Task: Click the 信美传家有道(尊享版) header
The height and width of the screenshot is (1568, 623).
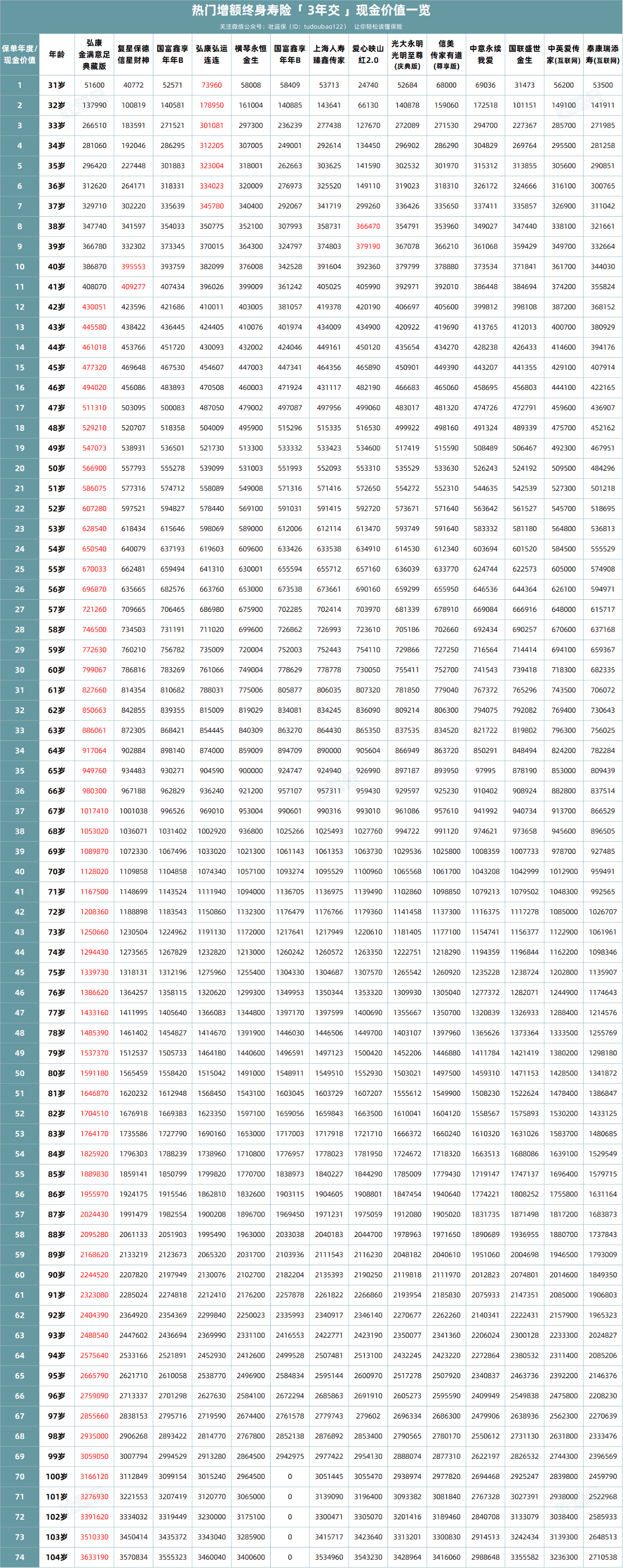Action: click(x=447, y=54)
